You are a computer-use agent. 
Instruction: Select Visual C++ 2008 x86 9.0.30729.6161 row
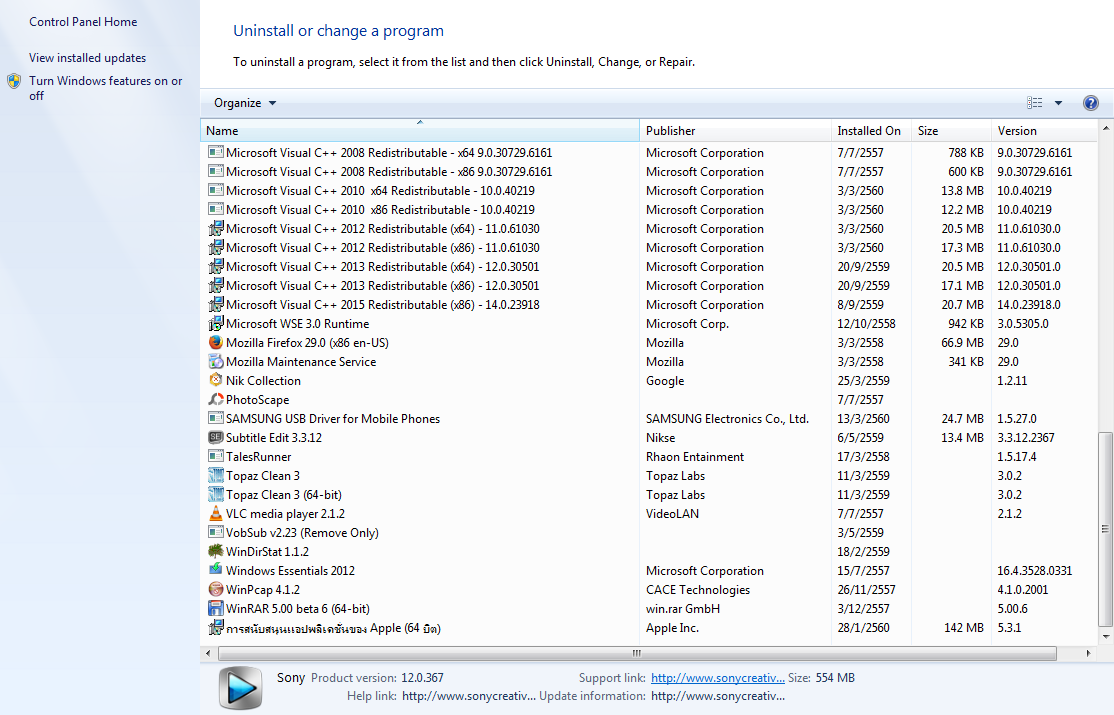pos(649,171)
